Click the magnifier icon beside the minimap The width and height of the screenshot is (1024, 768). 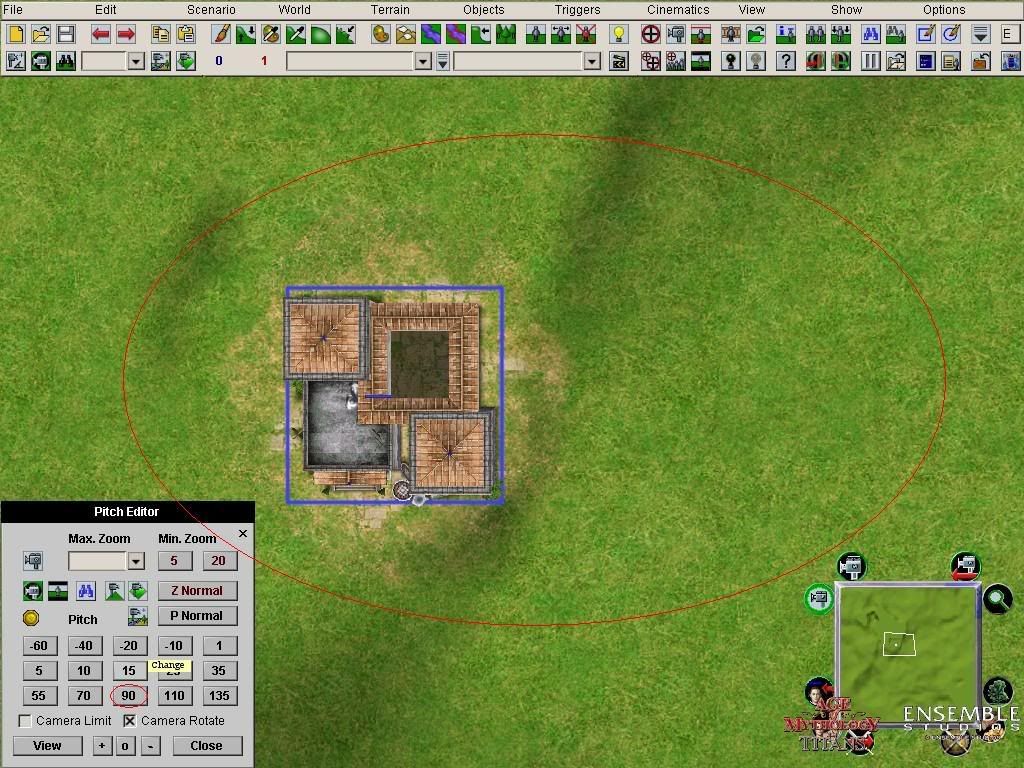pos(996,599)
